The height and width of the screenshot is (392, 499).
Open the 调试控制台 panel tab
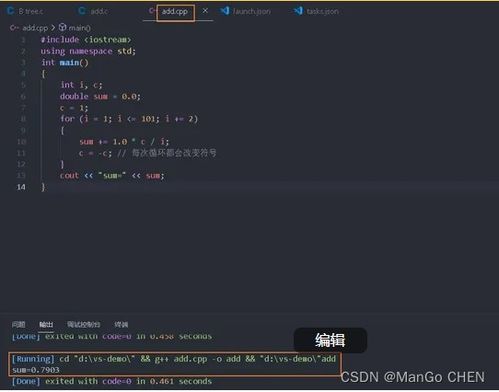83,324
